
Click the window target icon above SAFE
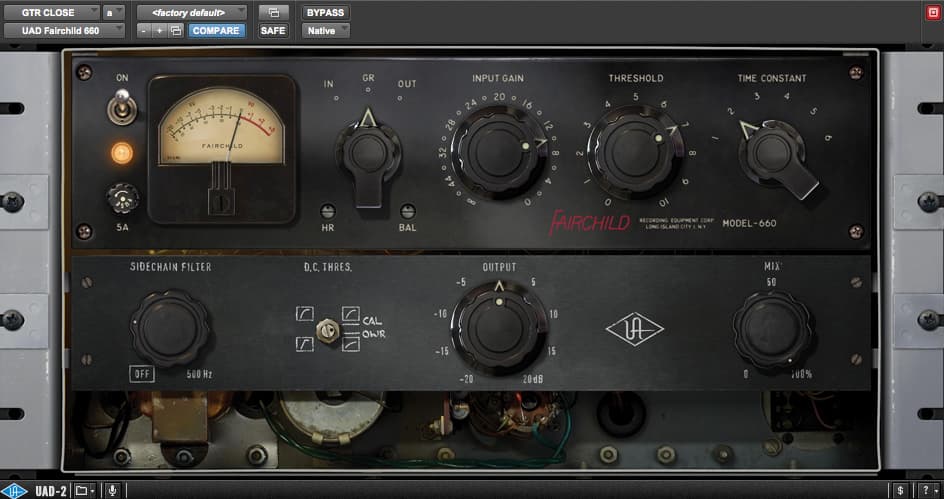pyautogui.click(x=274, y=12)
